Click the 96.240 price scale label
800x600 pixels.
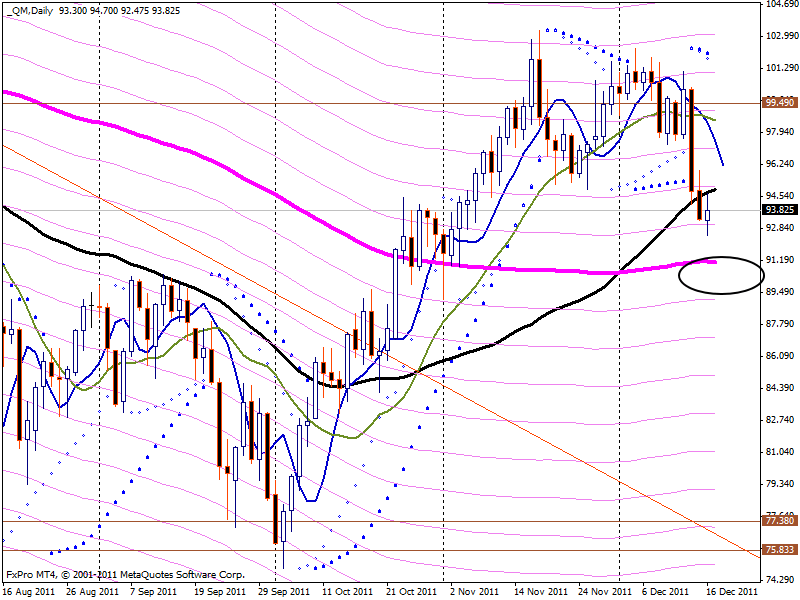(781, 163)
